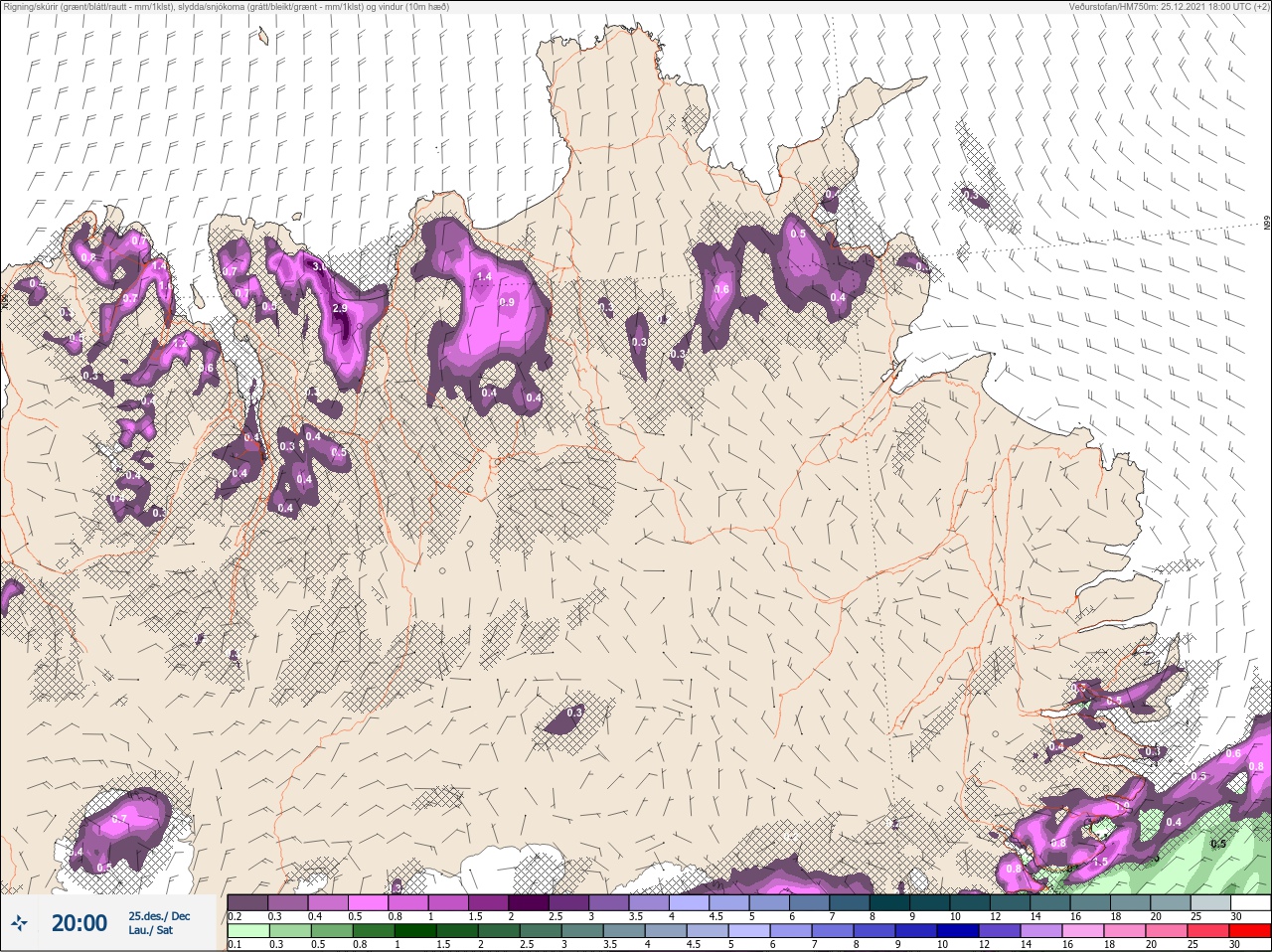Click the '0.9' precipitation value on the map
The image size is (1272, 952).
pyautogui.click(x=507, y=302)
